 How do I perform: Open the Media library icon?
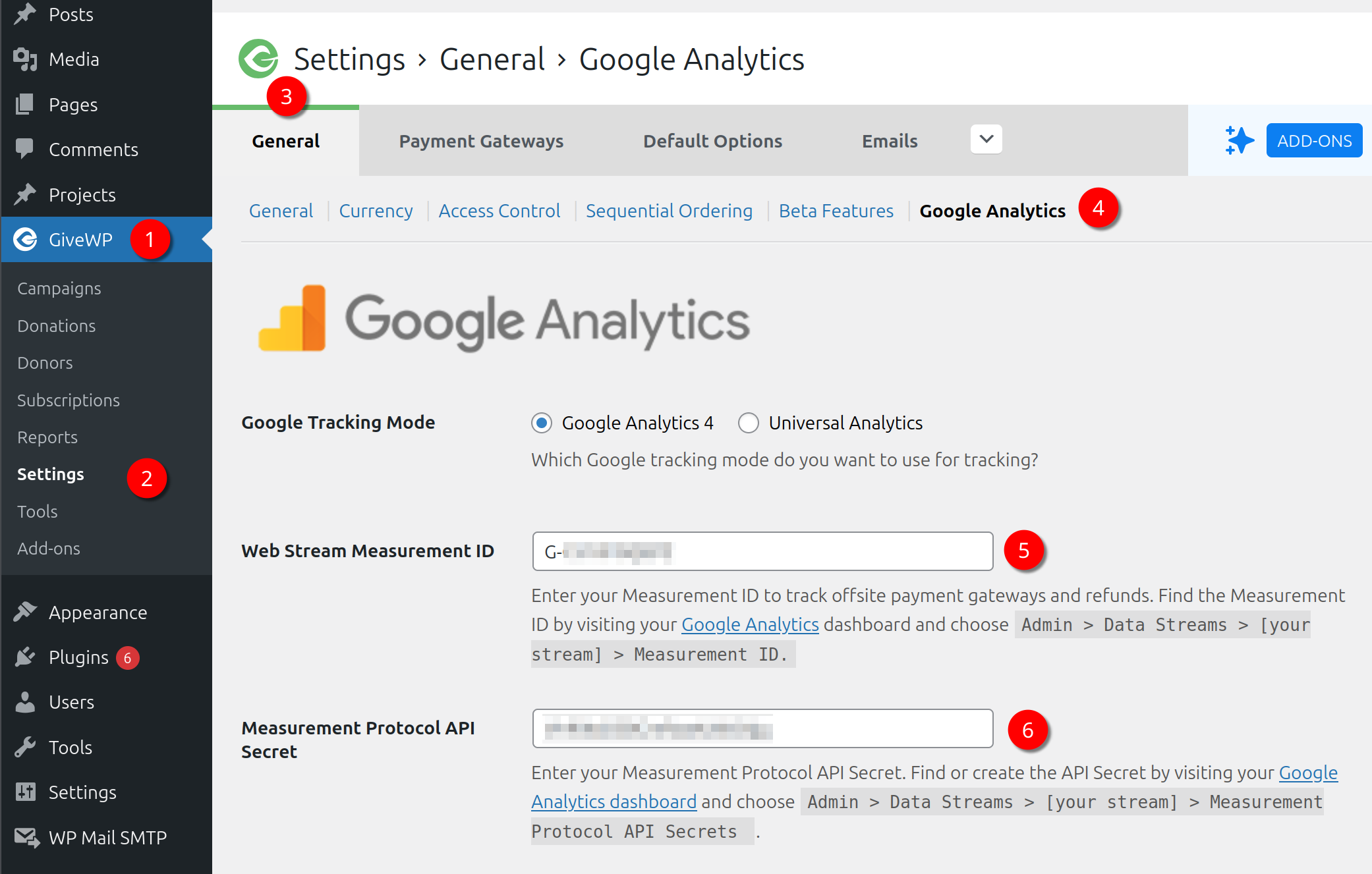pyautogui.click(x=25, y=59)
